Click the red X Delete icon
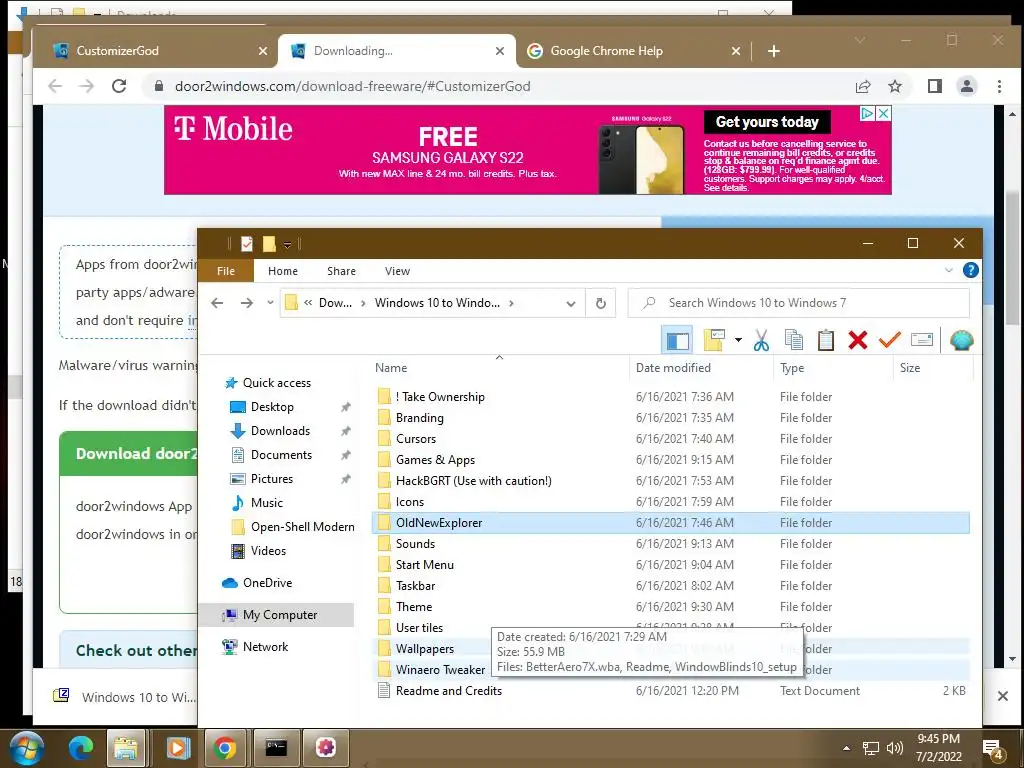Screen dimensions: 1024x768 pos(857,340)
